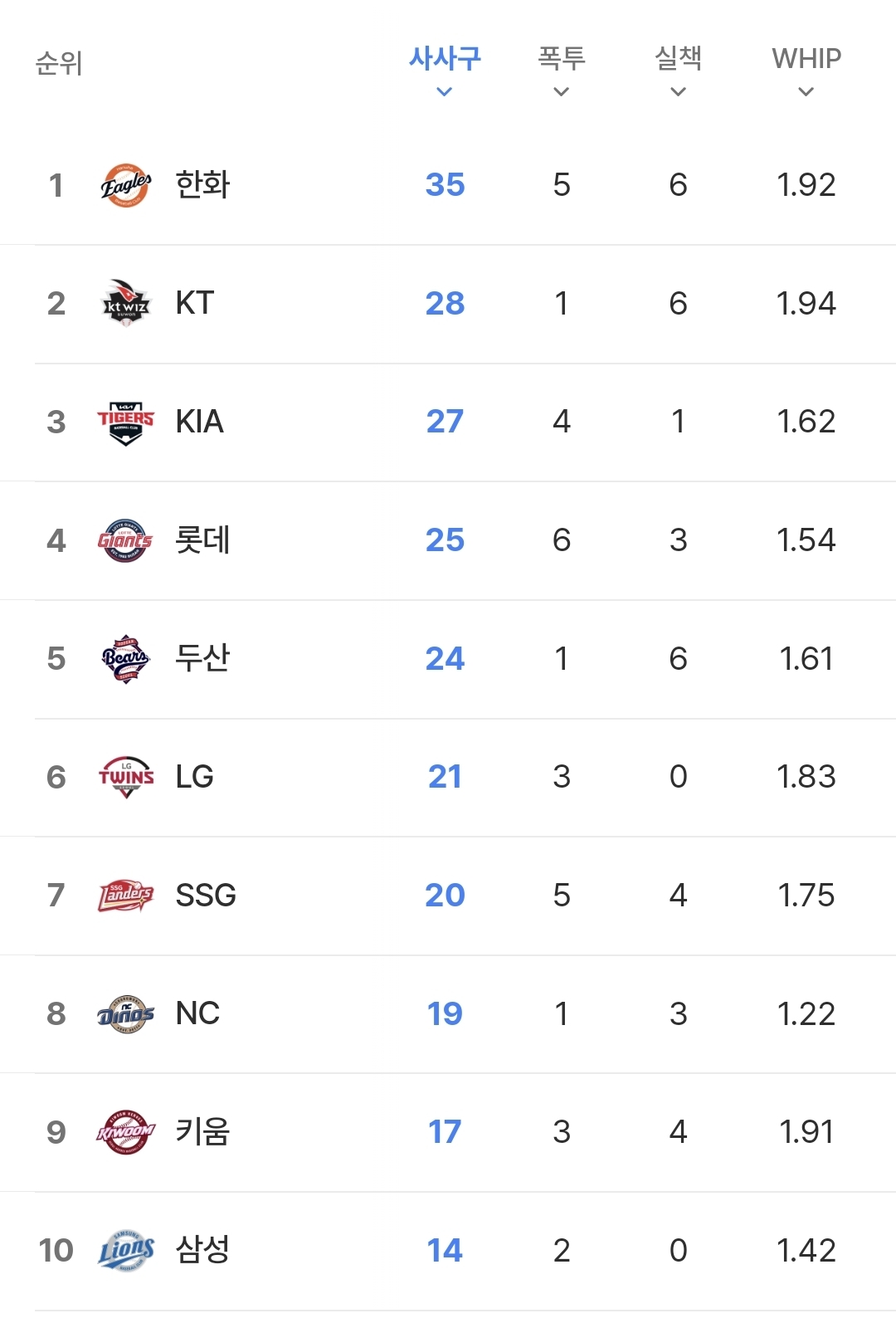Click the SSG Landers team logo
Viewport: 896px width, 1323px height.
point(126,896)
